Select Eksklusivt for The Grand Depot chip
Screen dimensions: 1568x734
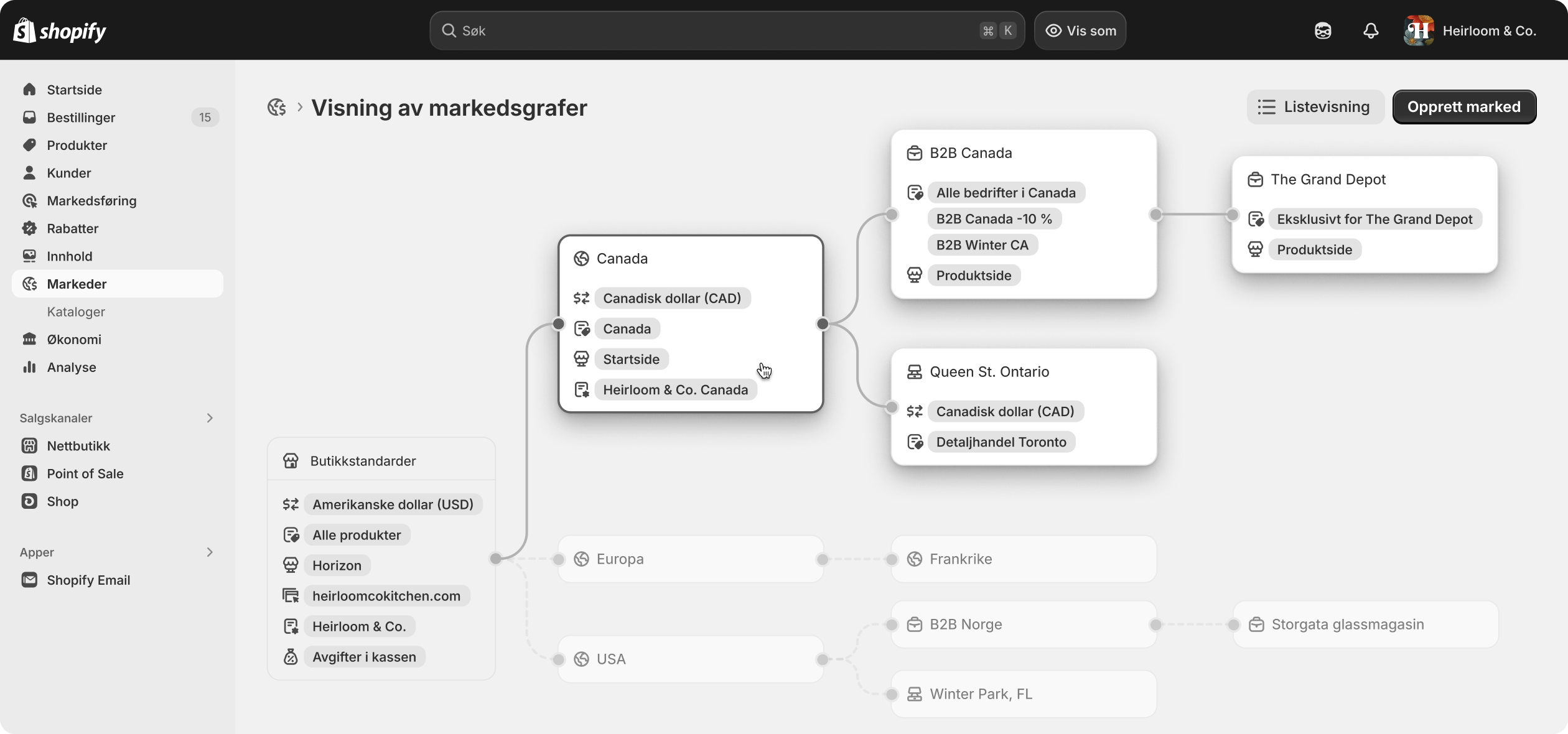click(1375, 219)
